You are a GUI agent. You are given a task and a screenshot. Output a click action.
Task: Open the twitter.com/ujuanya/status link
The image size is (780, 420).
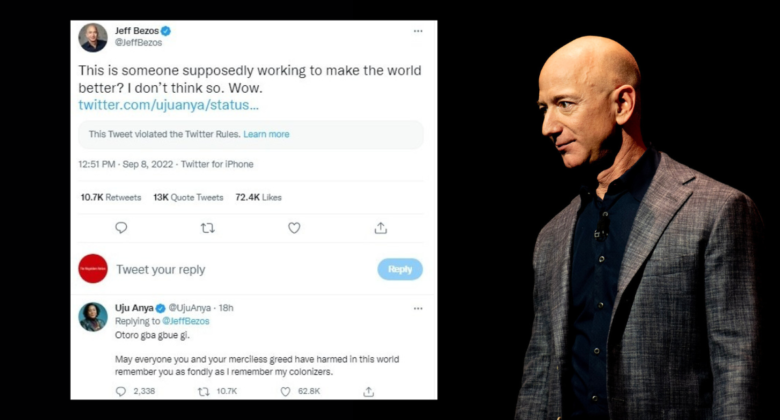pyautogui.click(x=169, y=105)
